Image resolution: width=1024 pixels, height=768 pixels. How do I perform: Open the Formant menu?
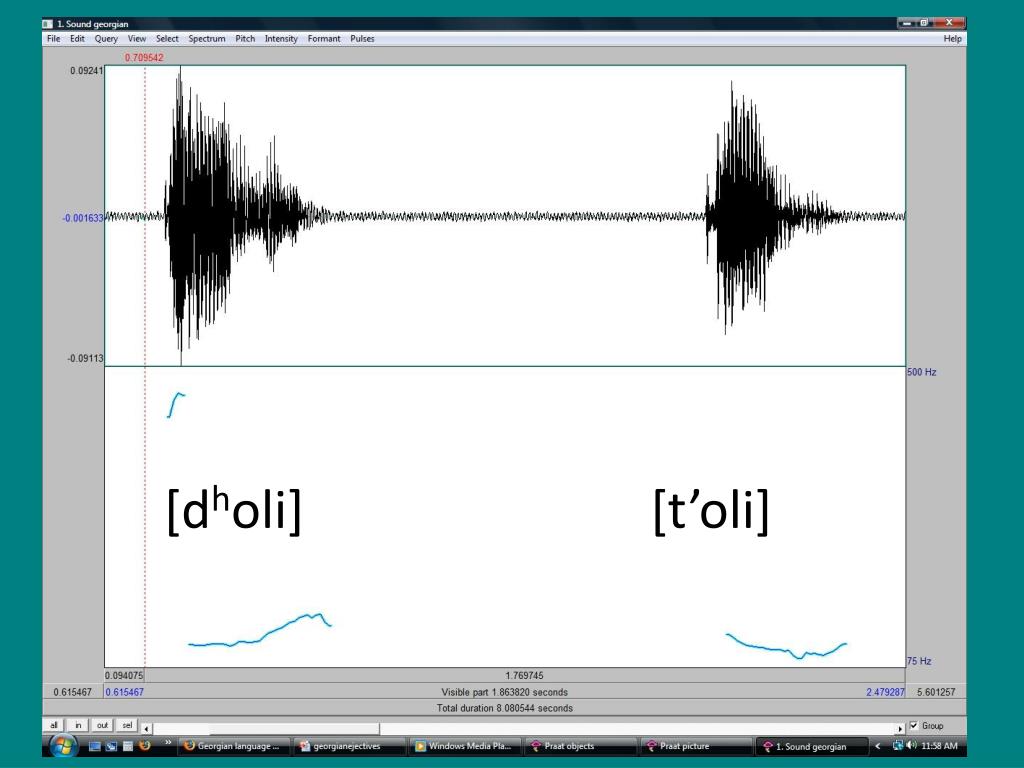pos(324,39)
